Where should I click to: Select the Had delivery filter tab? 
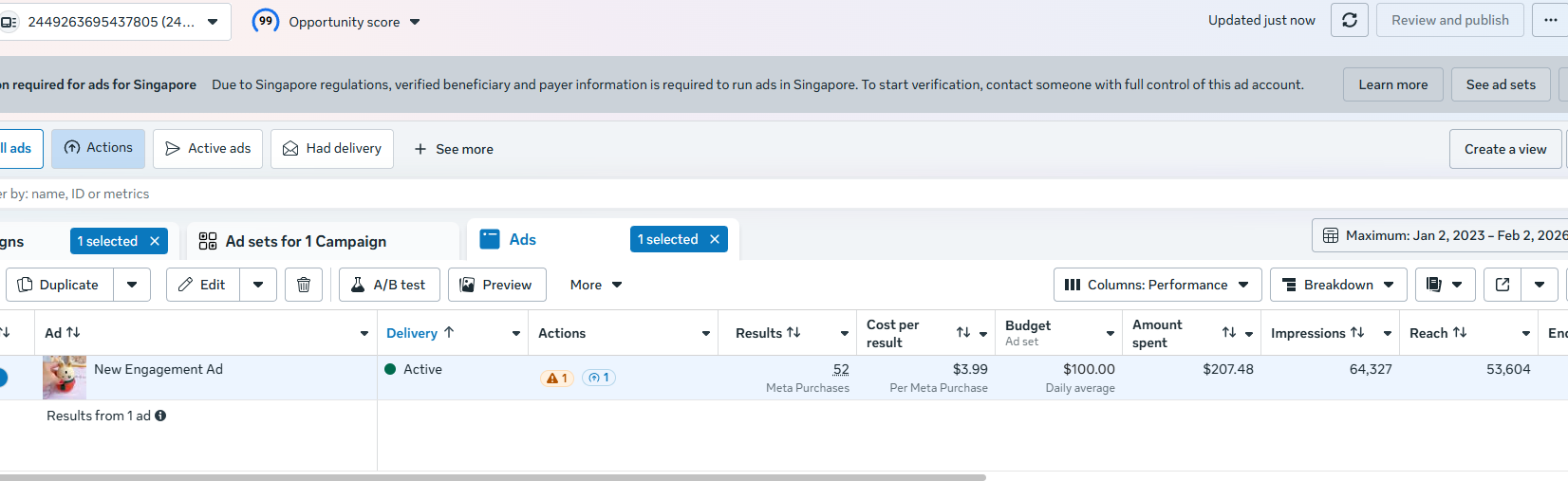tap(332, 149)
